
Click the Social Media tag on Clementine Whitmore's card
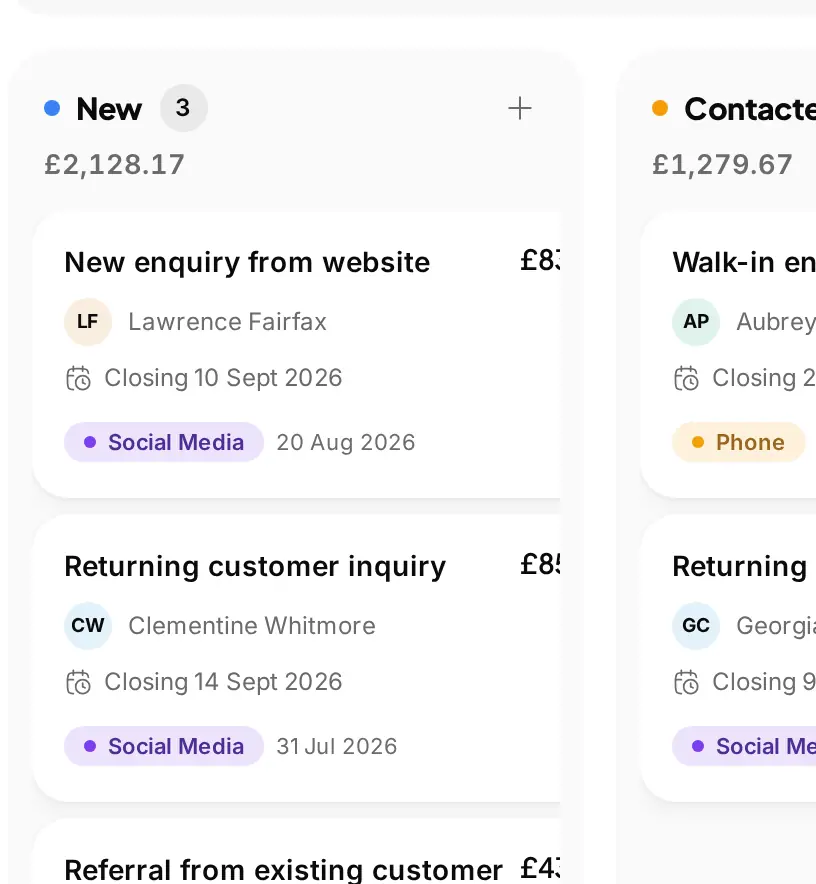164,746
